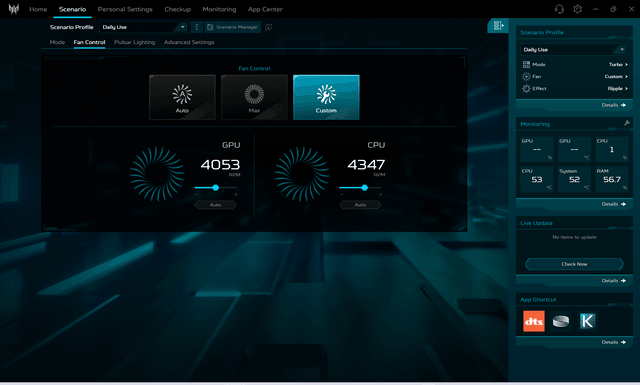Click minus under GPU fan slider
Screen dimensions: 640x385
tap(196, 194)
